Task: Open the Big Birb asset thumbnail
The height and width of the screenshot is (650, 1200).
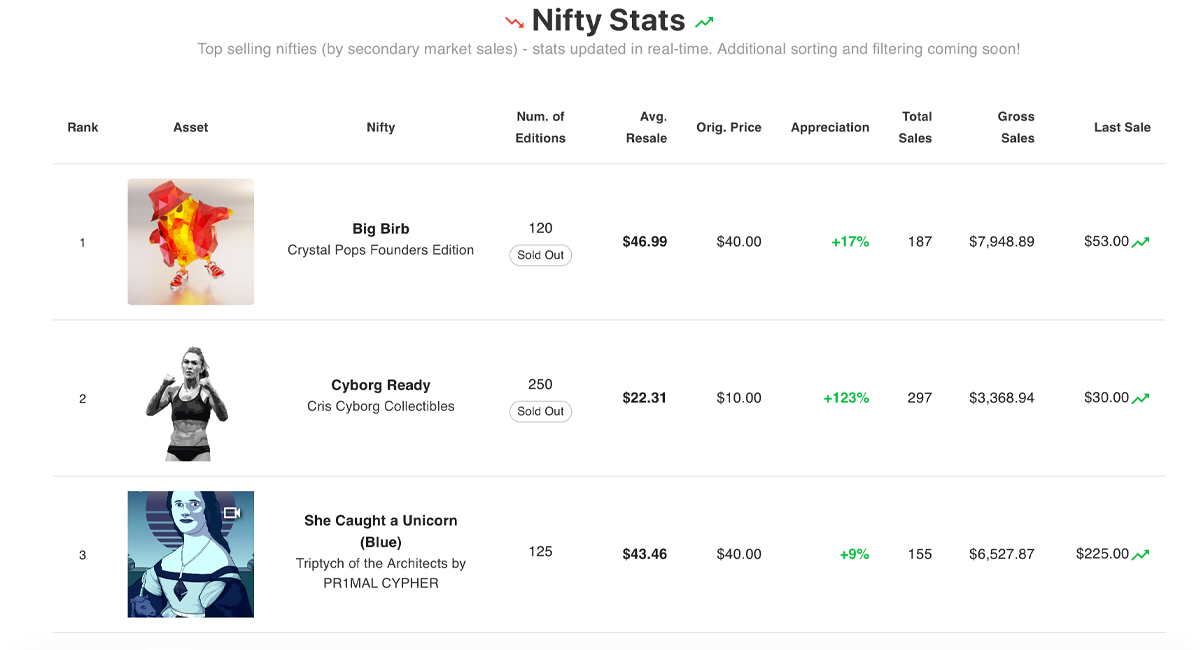Action: [191, 241]
